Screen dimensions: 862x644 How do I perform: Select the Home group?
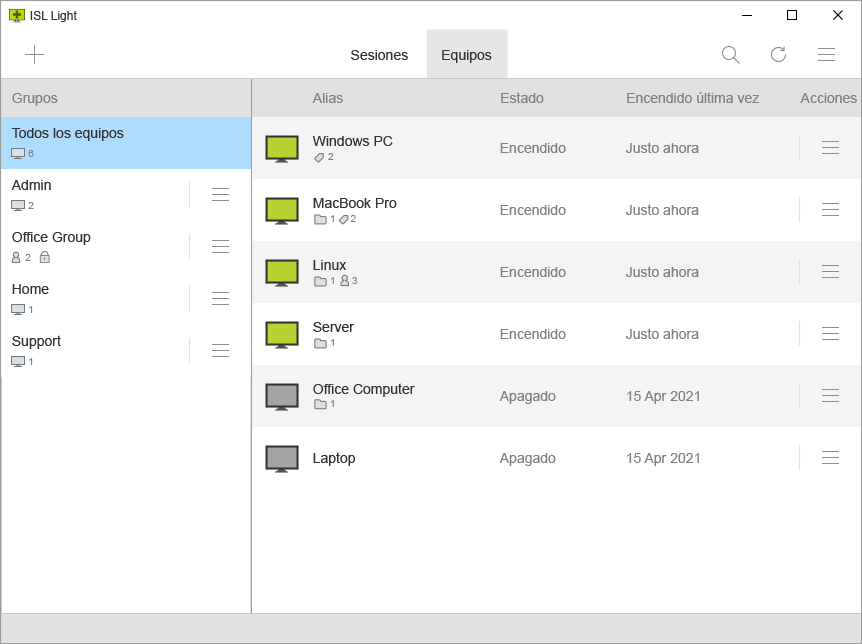pos(90,298)
